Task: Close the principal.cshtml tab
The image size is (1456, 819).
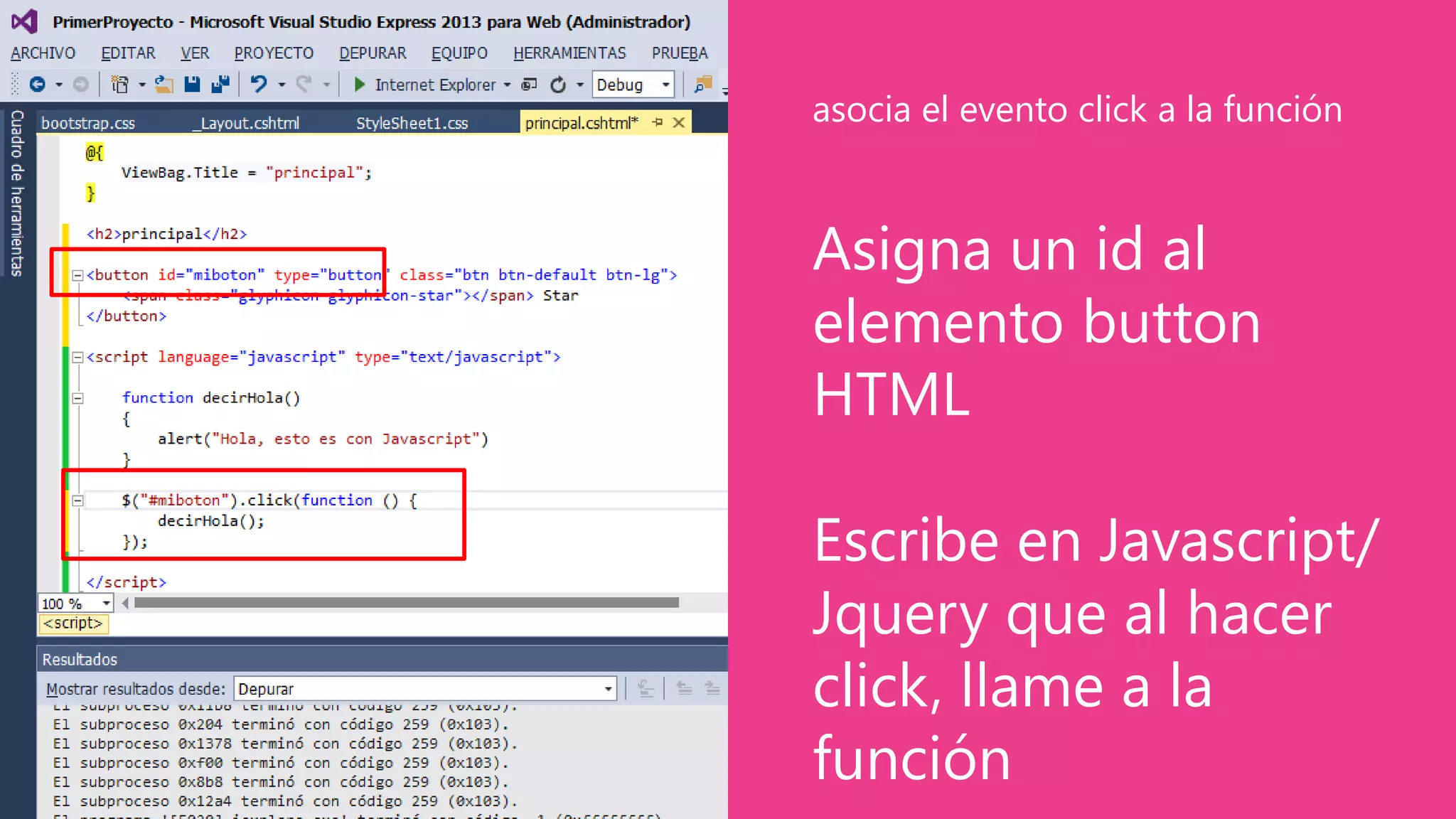Action: point(679,122)
